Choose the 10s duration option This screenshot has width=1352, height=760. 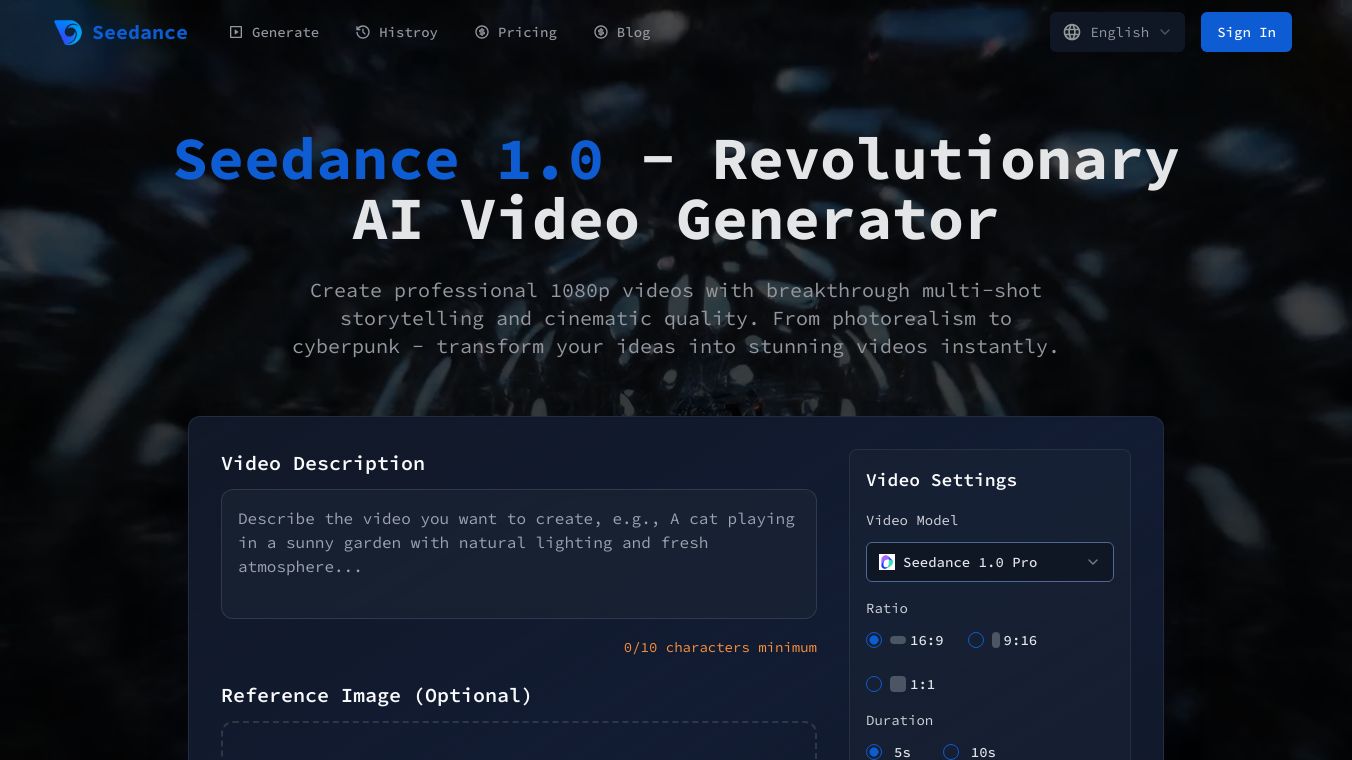(951, 752)
